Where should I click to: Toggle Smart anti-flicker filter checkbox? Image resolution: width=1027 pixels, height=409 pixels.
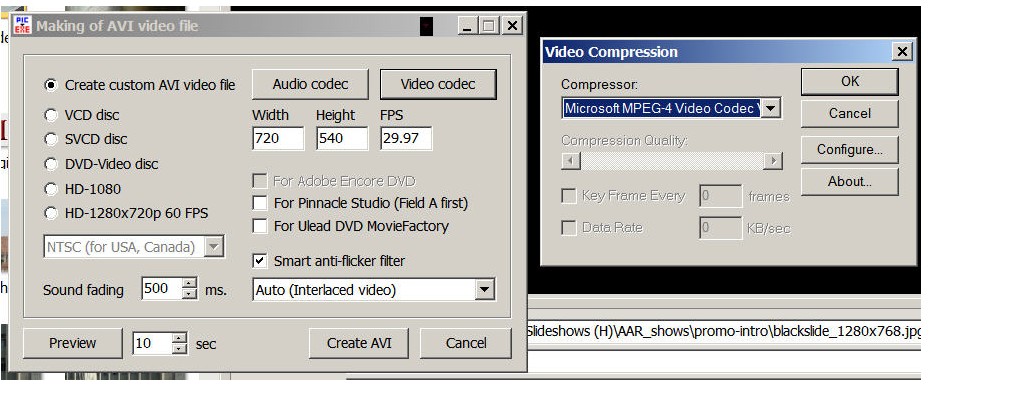pyautogui.click(x=260, y=261)
